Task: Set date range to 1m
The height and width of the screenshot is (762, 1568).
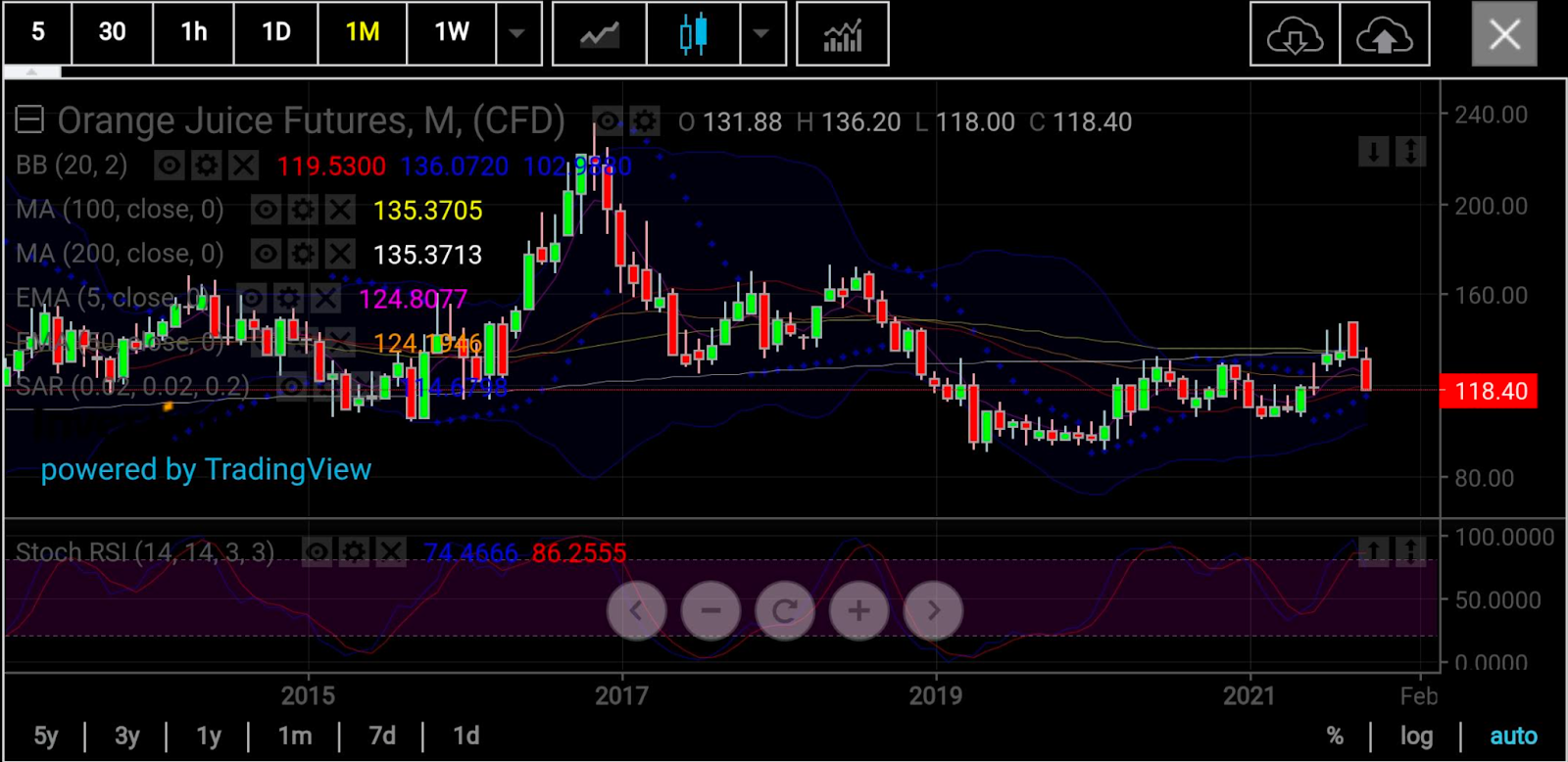Action: (295, 736)
